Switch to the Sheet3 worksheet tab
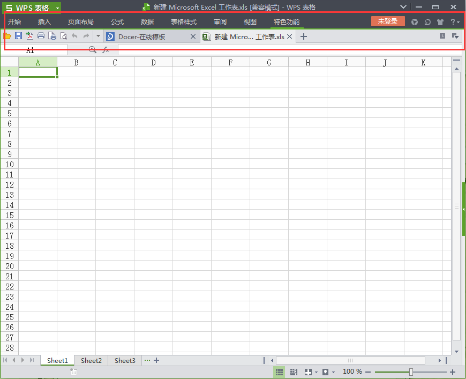Viewport: 466px width, 379px height. tap(125, 360)
